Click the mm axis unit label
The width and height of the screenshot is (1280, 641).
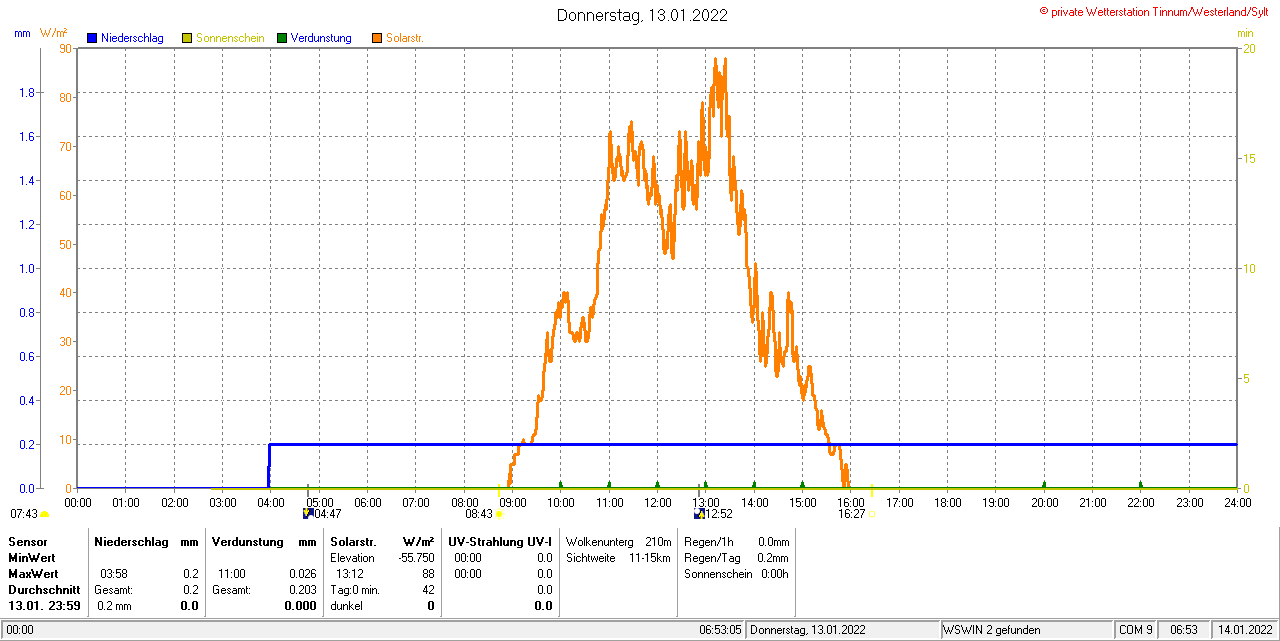pos(22,33)
